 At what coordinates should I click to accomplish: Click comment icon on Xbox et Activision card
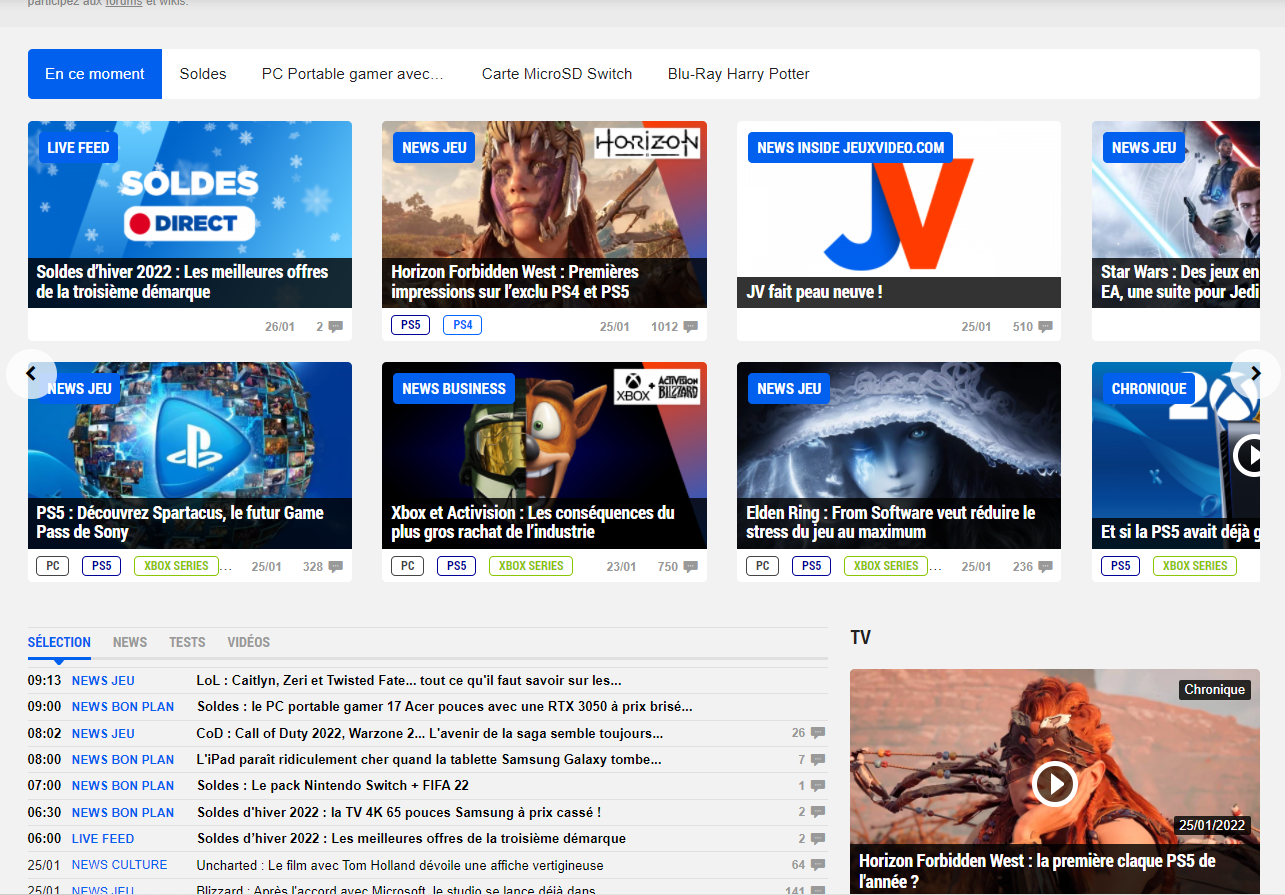690,567
